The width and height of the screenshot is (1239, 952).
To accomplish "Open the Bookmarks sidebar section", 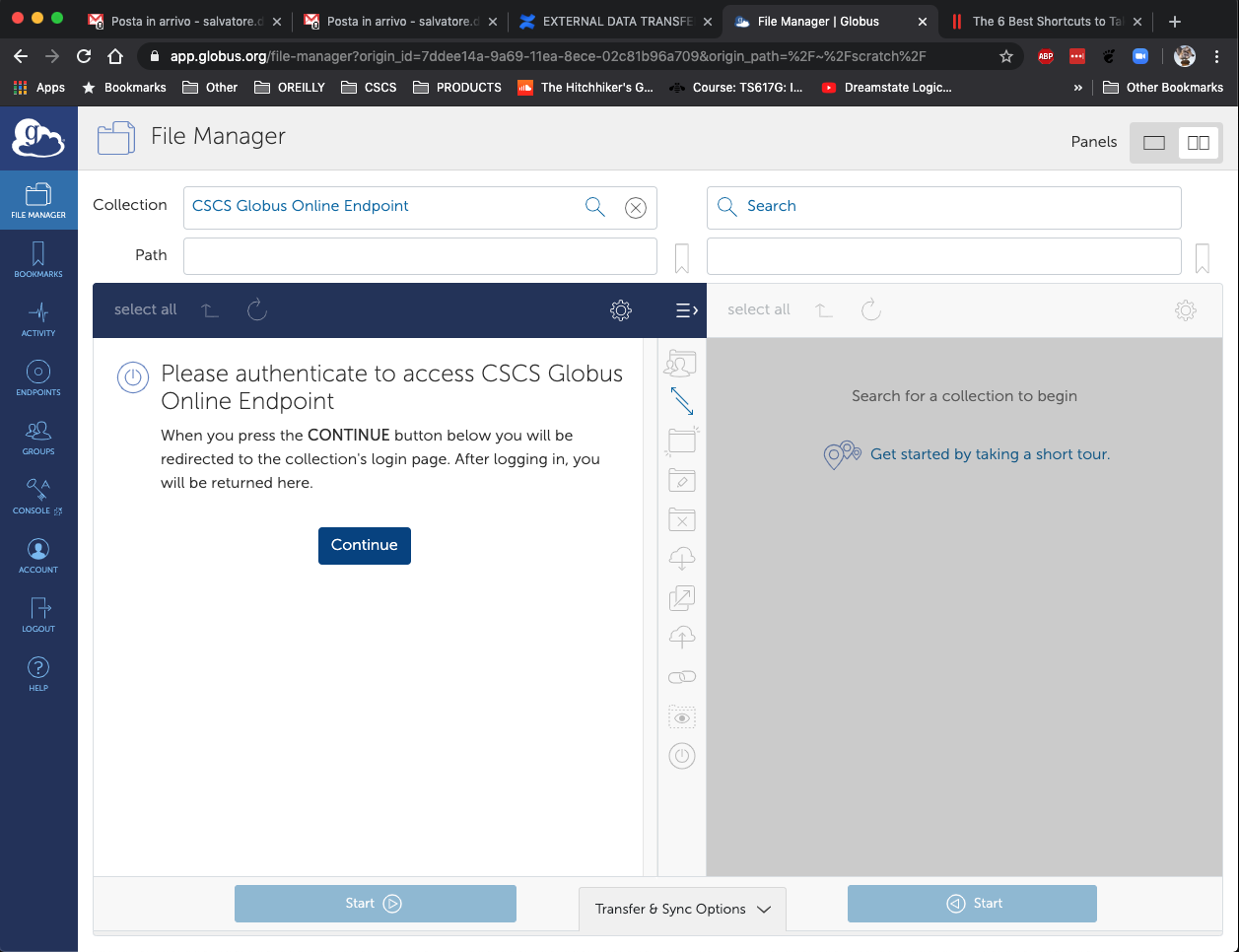I will 38,260.
